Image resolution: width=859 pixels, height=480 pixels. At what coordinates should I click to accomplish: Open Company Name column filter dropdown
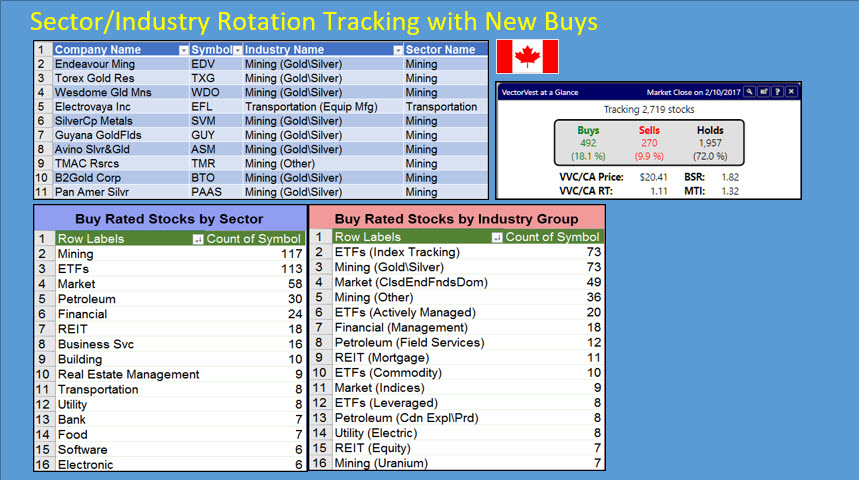pyautogui.click(x=184, y=50)
